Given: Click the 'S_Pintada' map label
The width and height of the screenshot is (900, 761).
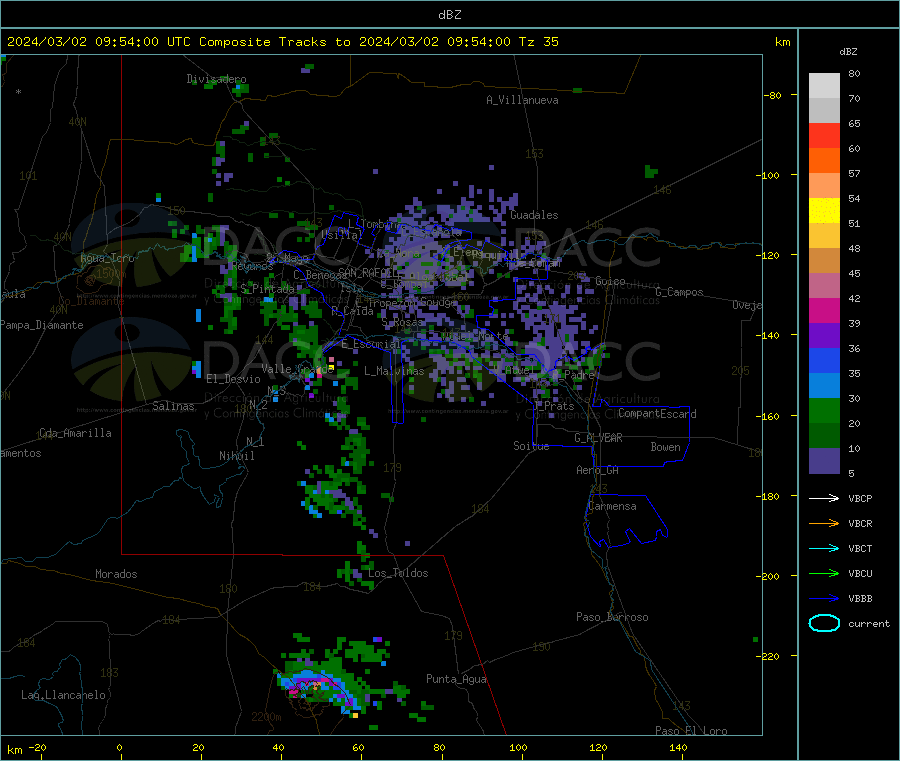Looking at the screenshot, I should coord(267,289).
